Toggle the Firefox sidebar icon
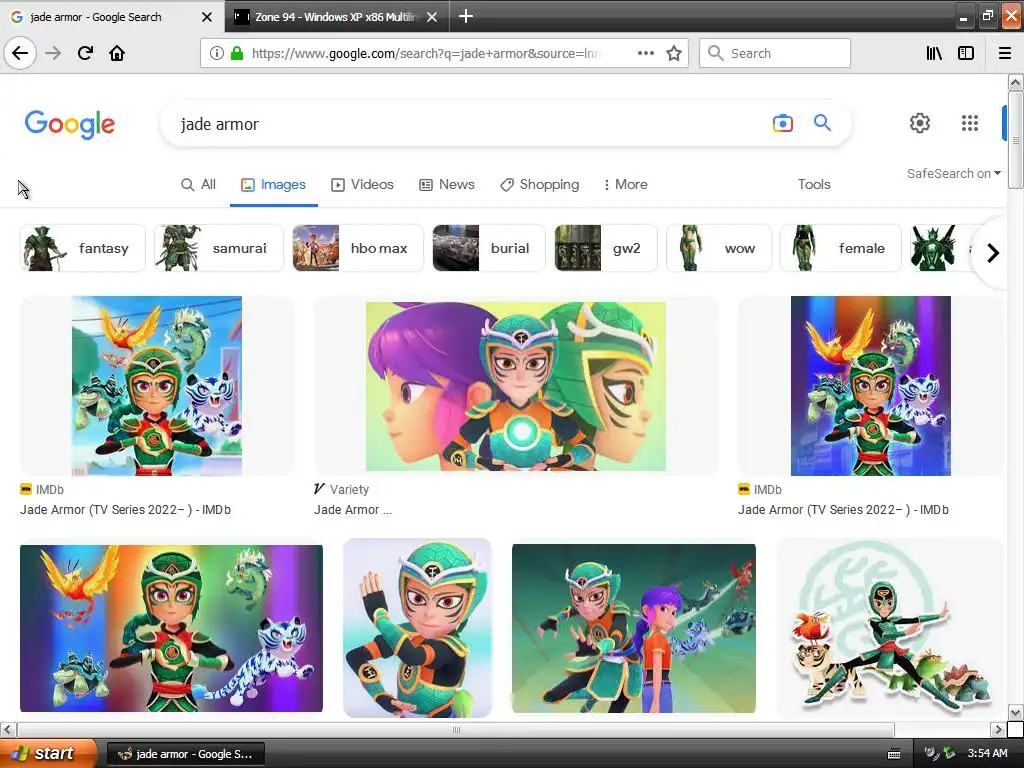1024x768 pixels. pyautogui.click(x=966, y=53)
